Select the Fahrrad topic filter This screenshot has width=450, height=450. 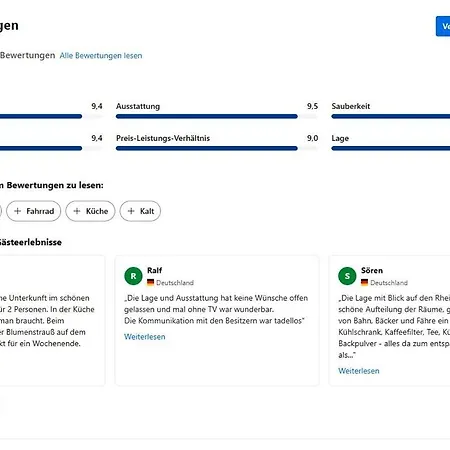pos(34,211)
